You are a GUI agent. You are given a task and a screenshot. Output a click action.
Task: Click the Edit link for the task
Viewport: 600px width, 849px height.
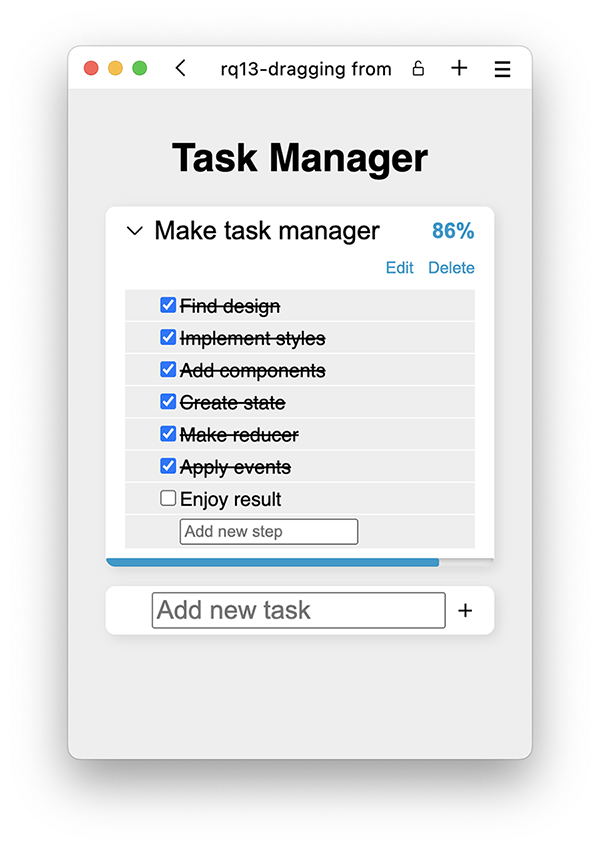399,268
